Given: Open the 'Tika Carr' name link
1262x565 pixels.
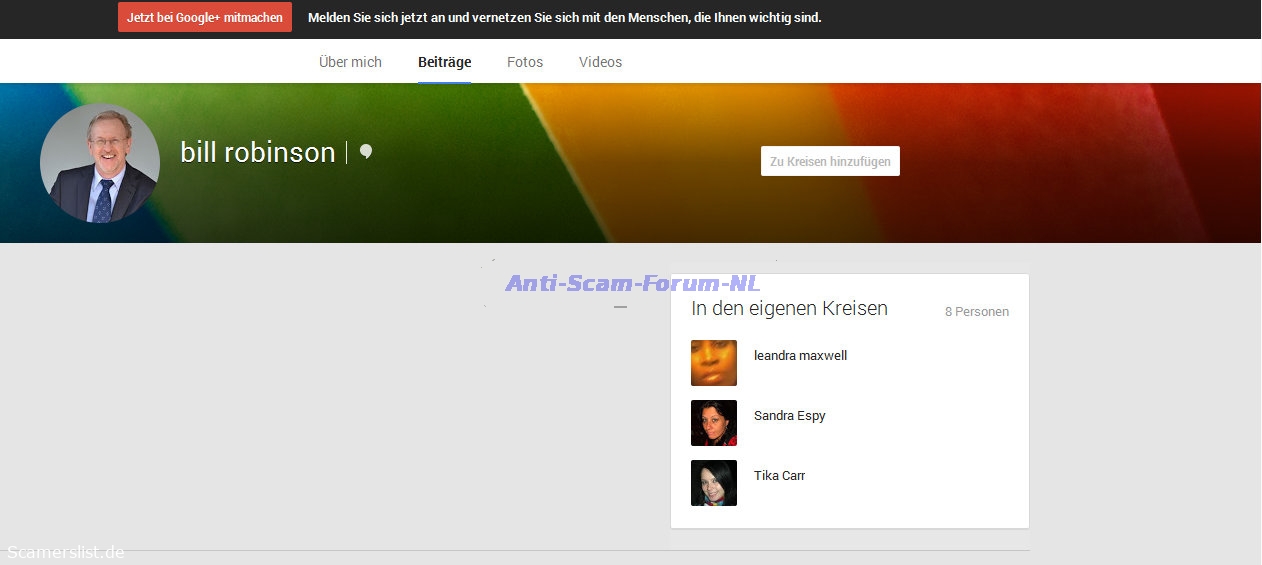Looking at the screenshot, I should click(x=779, y=476).
